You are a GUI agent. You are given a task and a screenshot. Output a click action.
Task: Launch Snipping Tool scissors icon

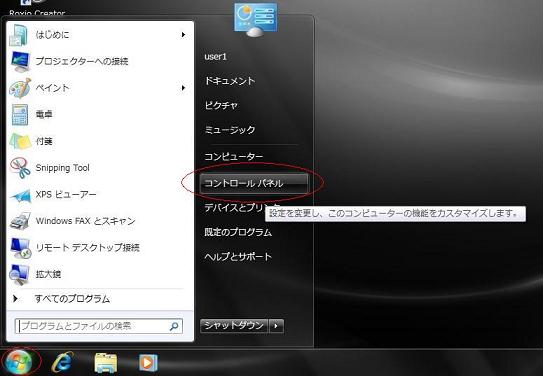20,168
